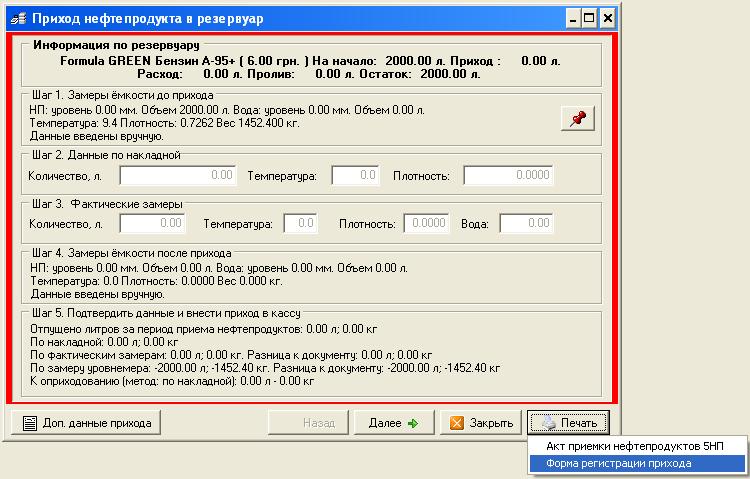
Task: Click the Вода field in Step 3
Action: (x=526, y=223)
